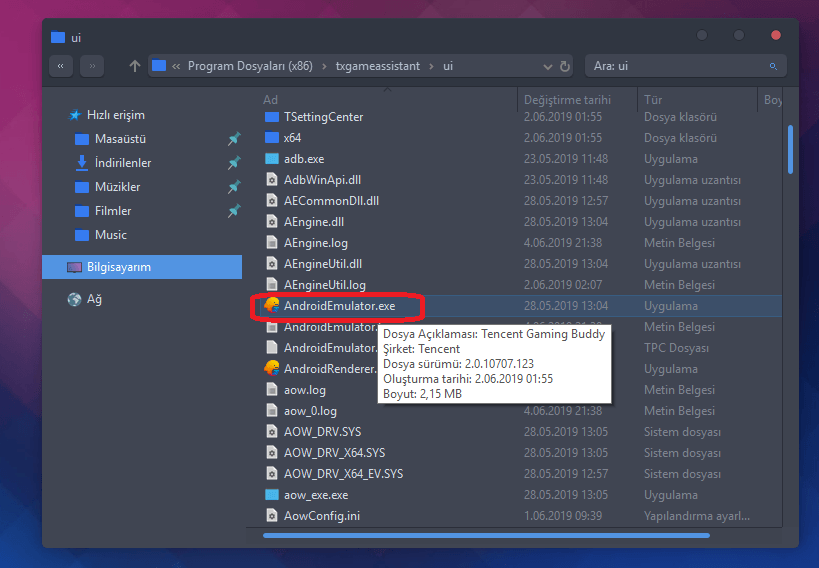Click pin icon next to Müzikler
The height and width of the screenshot is (568, 819).
234,187
